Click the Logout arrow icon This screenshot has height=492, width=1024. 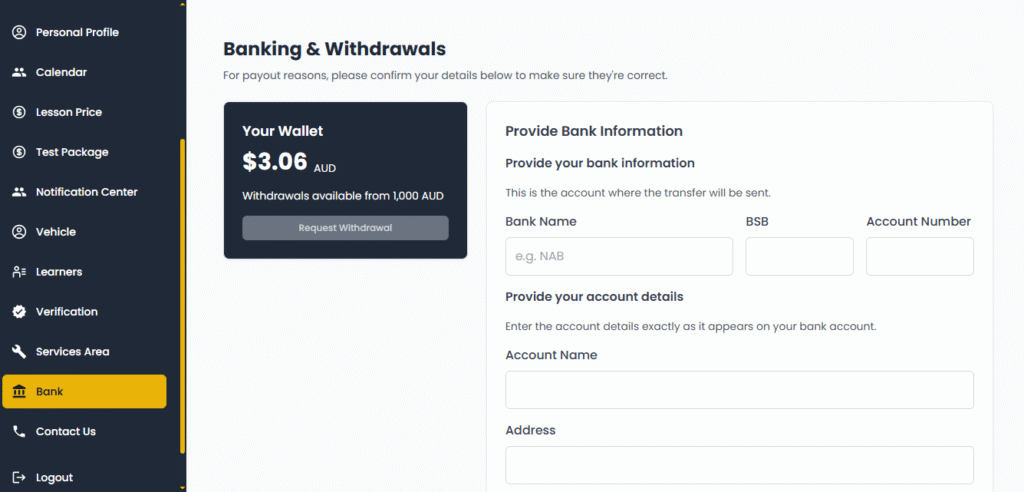[18, 478]
